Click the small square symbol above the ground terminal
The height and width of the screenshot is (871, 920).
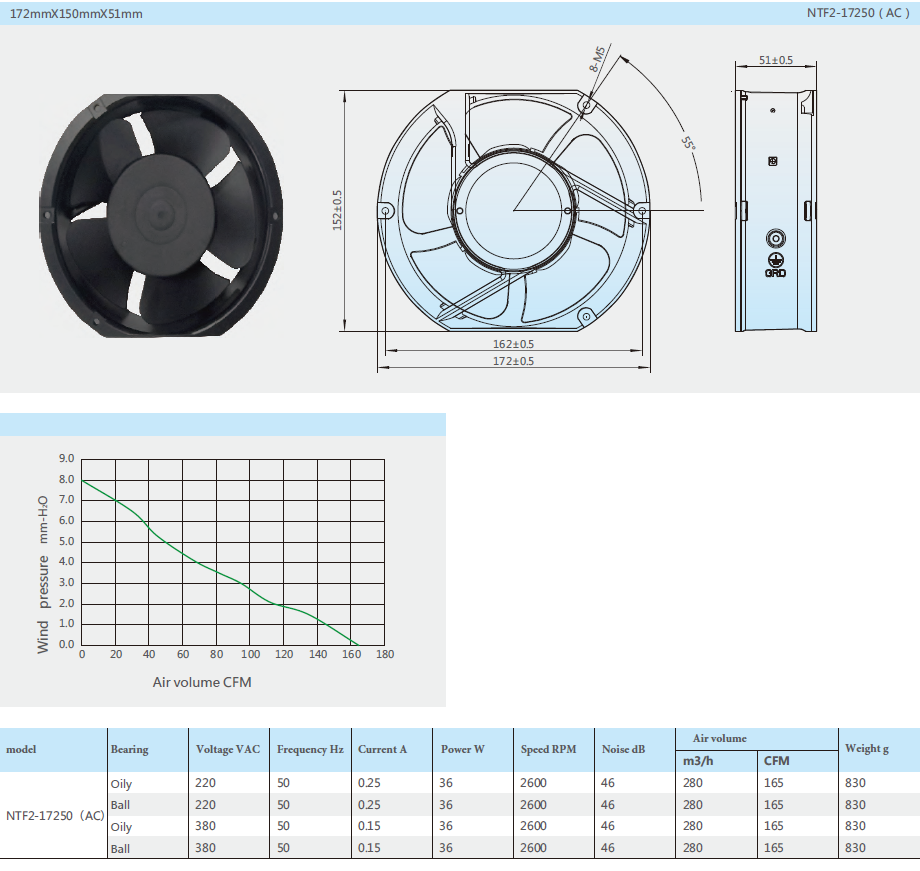click(x=773, y=161)
